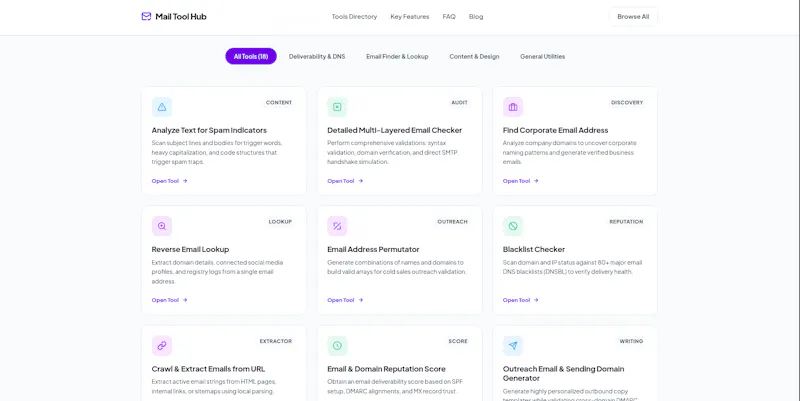Click the Email & Domain Reputation Score title
This screenshot has width=800, height=401.
386,369
